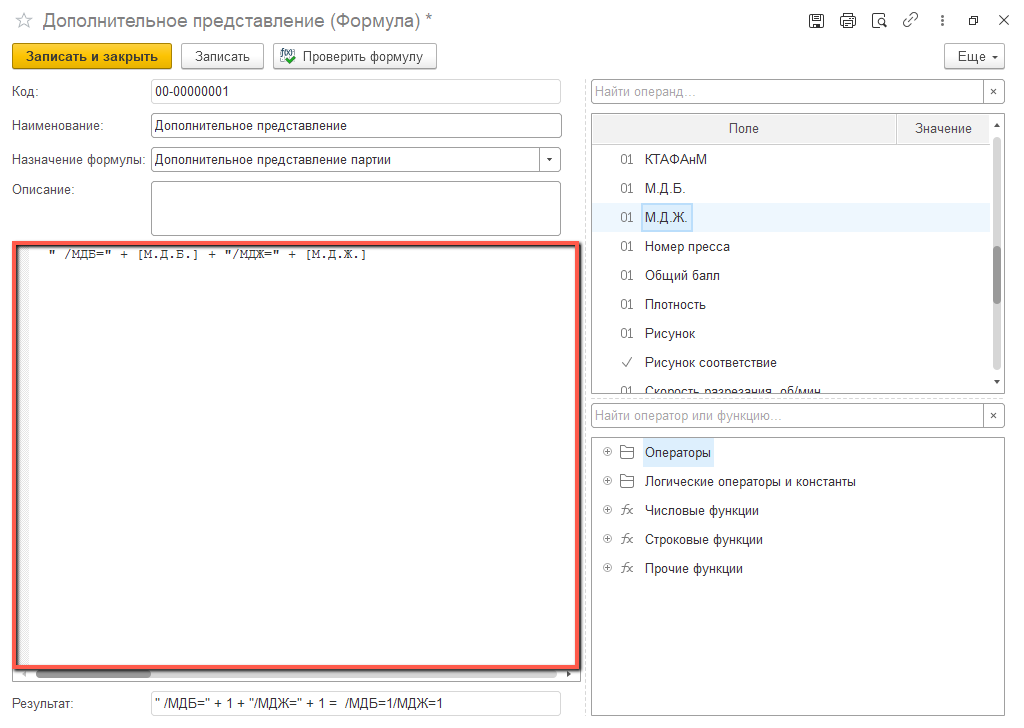Clear the operand search field

pyautogui.click(x=993, y=92)
